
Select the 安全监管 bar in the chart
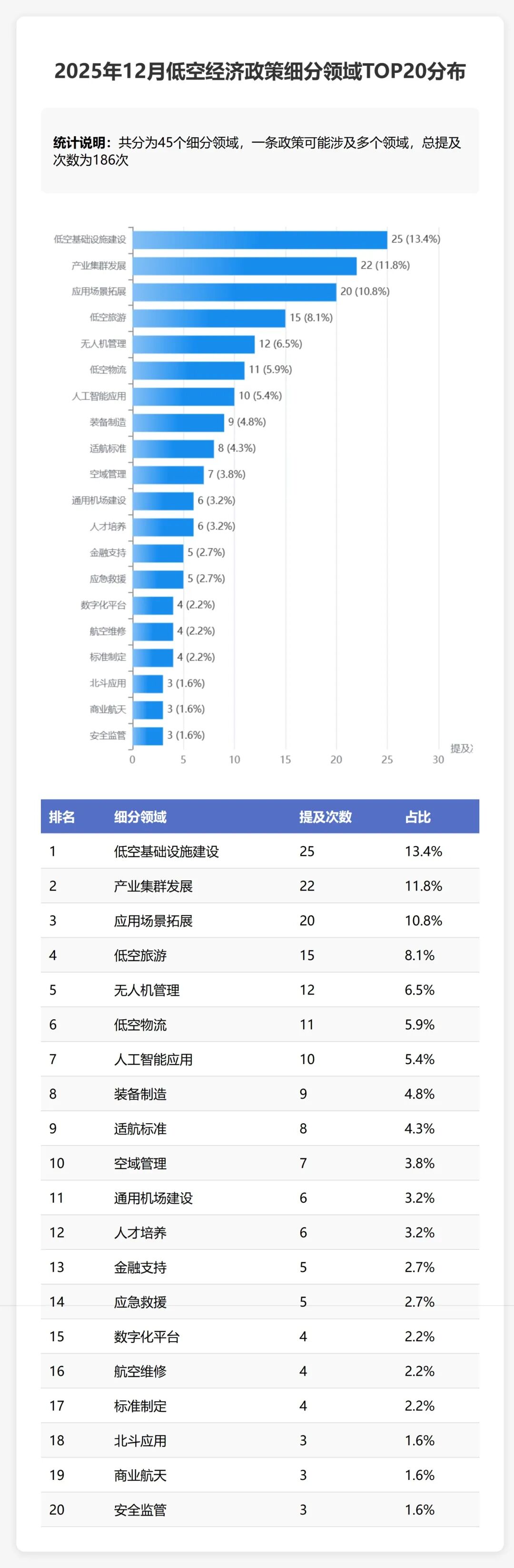148,736
